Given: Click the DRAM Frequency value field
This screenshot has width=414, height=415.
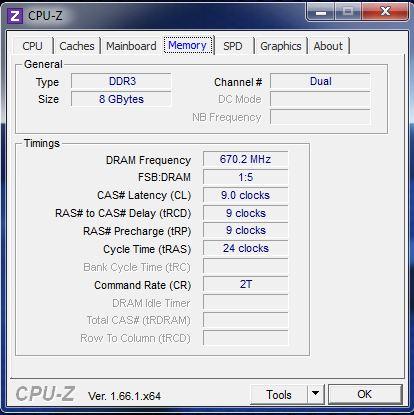Looking at the screenshot, I should click(246, 159).
